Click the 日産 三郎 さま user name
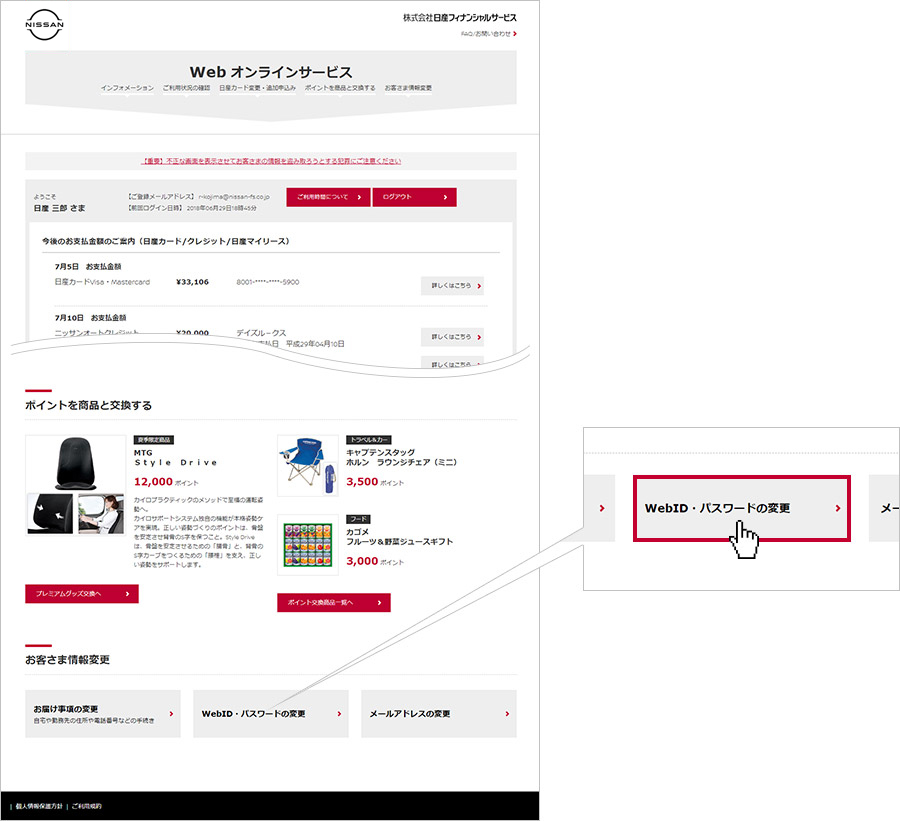Screen dimensions: 900x821 (59, 208)
